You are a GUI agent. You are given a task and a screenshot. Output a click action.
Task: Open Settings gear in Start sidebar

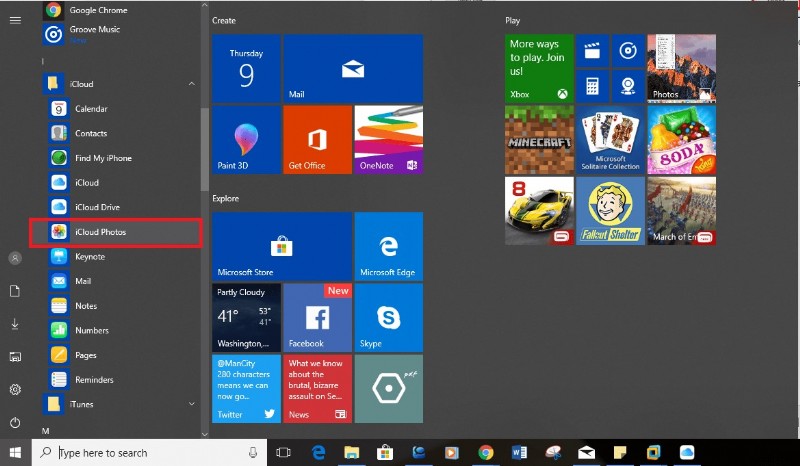click(15, 389)
